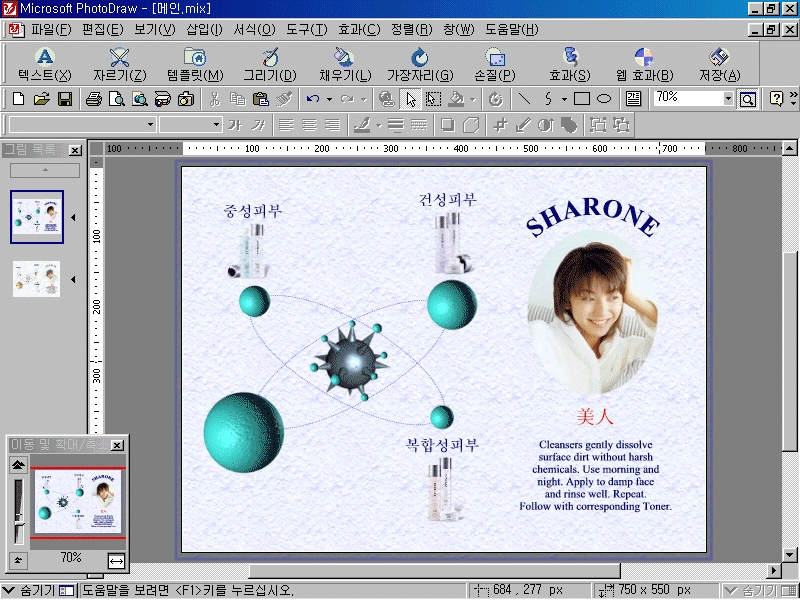Click the zoom slider in pan panel
The width and height of the screenshot is (800, 600).
click(x=19, y=526)
